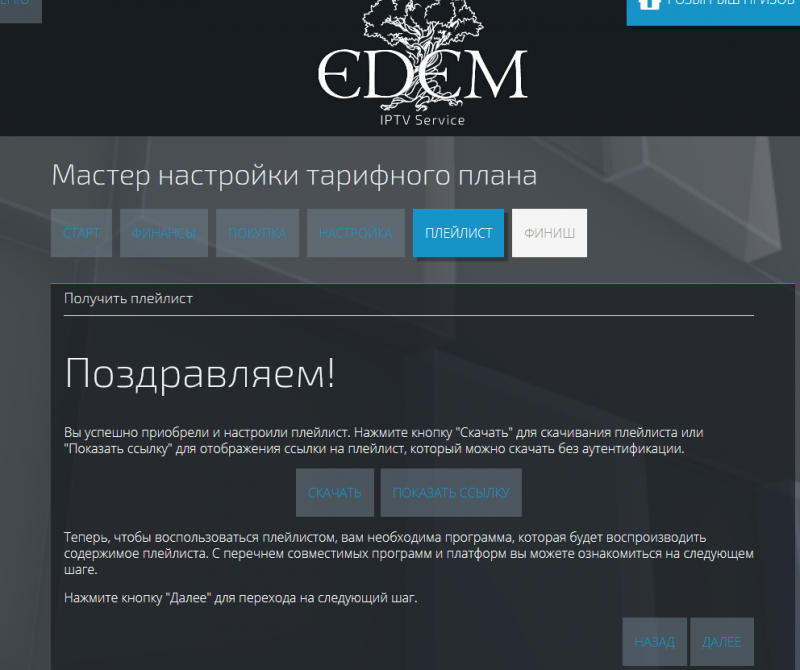Go to the ПОКУПКА step
This screenshot has width=800, height=670.
coord(257,233)
